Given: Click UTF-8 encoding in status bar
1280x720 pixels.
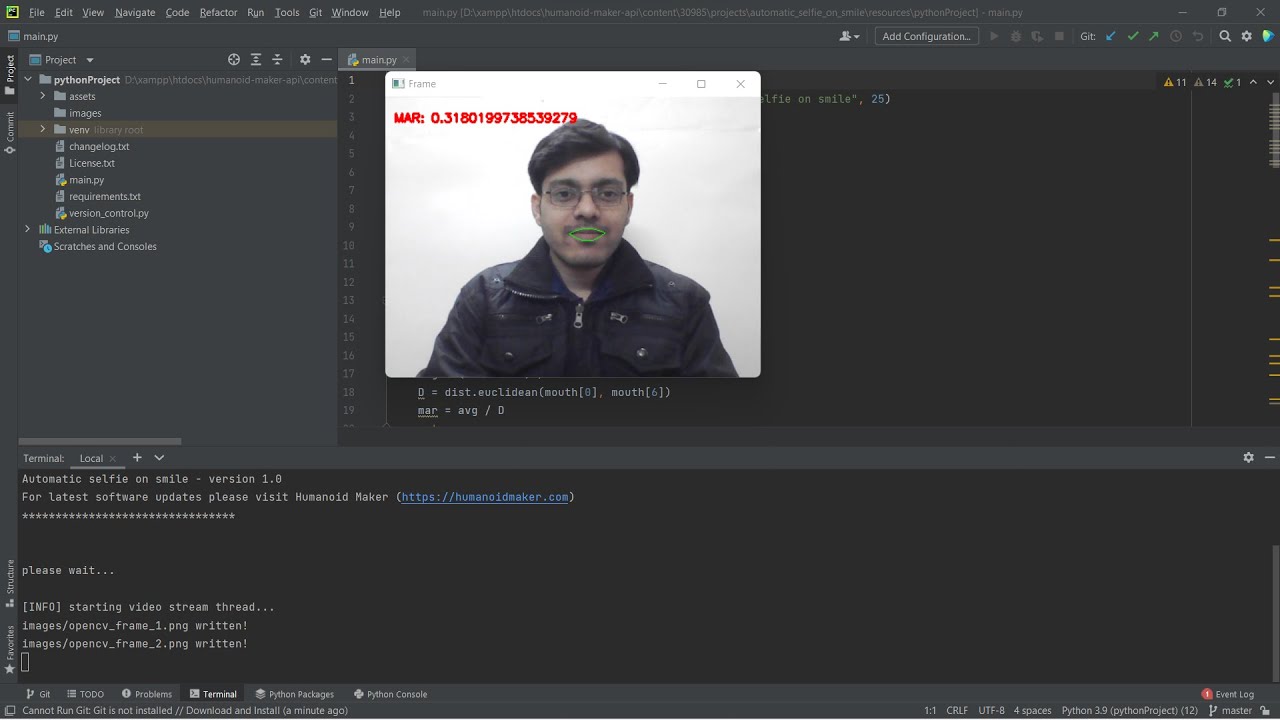Looking at the screenshot, I should click(x=991, y=711).
